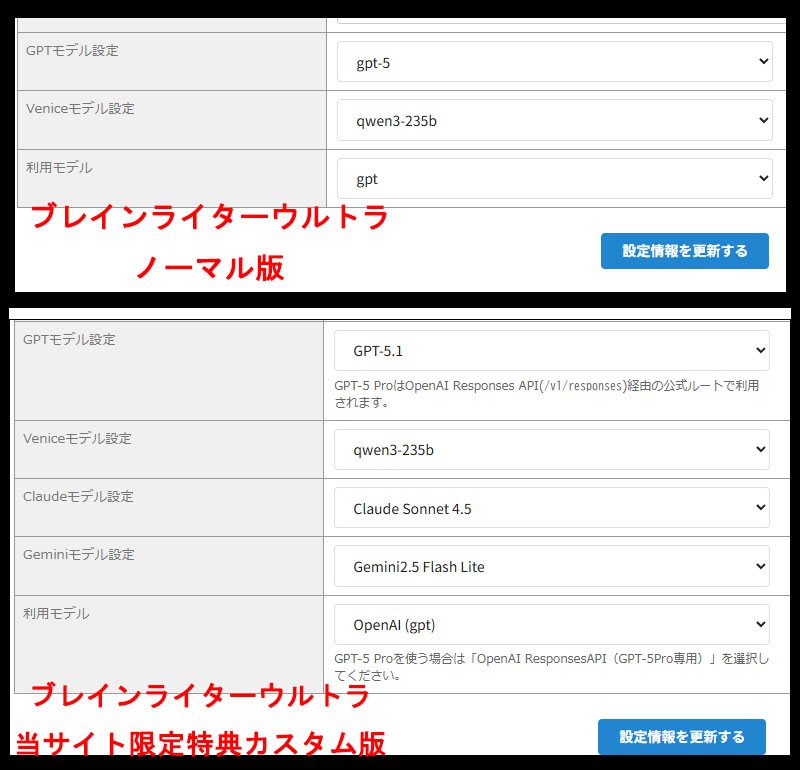800x770 pixels.
Task: Click GPTモデル設定 label beside the GPT-5.1 dropdown
Action: coord(69,339)
